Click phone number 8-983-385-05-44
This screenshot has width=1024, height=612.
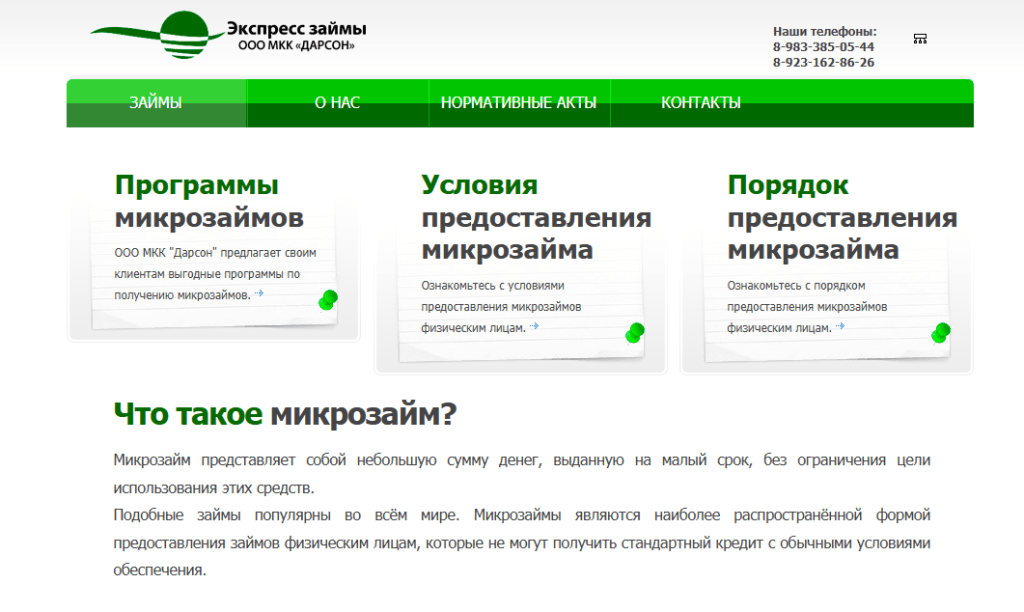824,45
